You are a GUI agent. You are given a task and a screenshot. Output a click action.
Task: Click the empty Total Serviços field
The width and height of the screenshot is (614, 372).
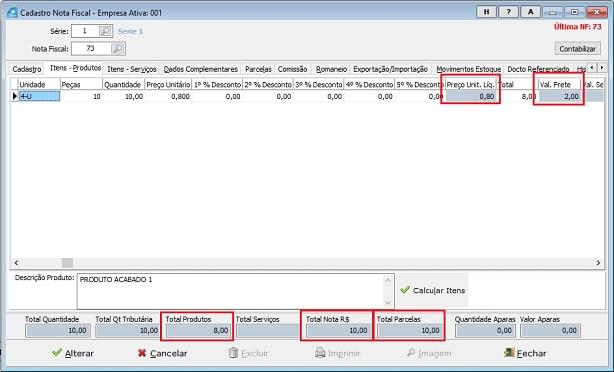click(268, 331)
